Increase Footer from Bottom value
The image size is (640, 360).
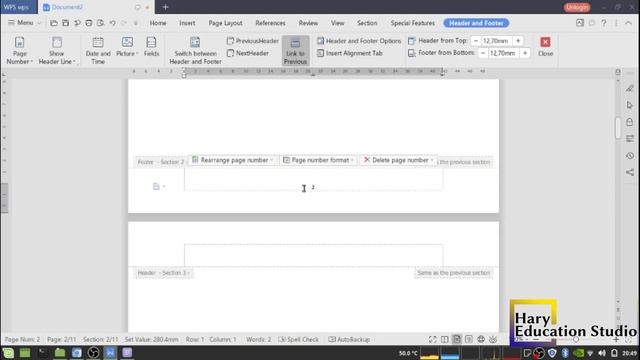point(525,53)
